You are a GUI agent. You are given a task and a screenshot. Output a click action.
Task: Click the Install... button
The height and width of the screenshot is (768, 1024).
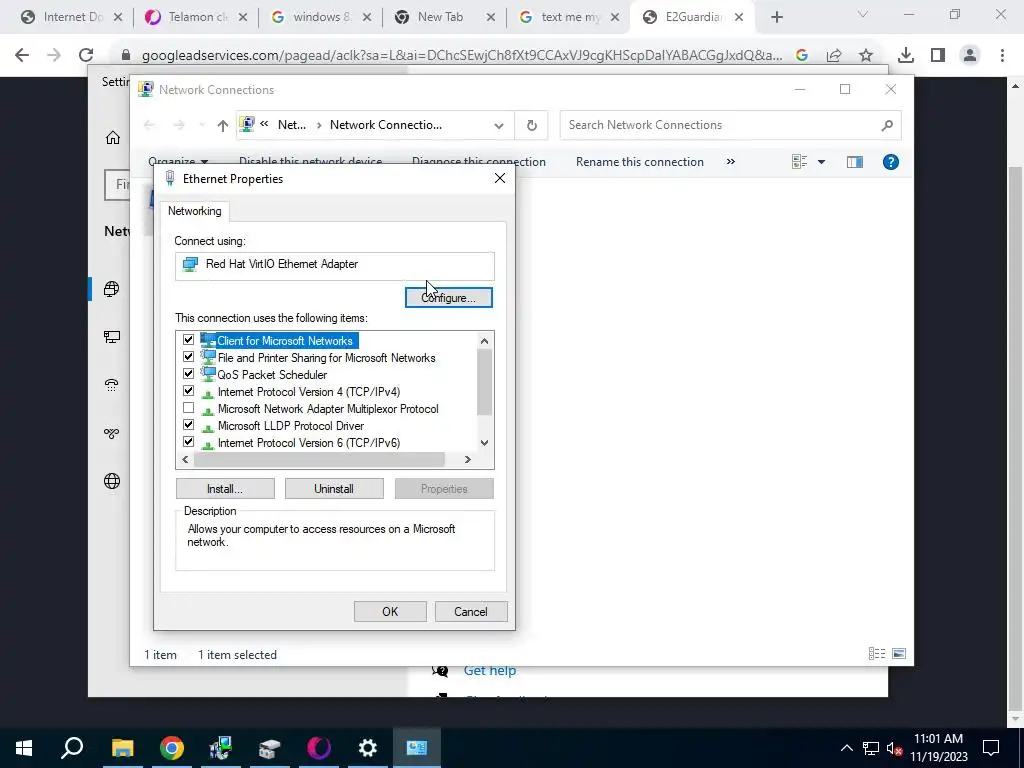click(225, 488)
